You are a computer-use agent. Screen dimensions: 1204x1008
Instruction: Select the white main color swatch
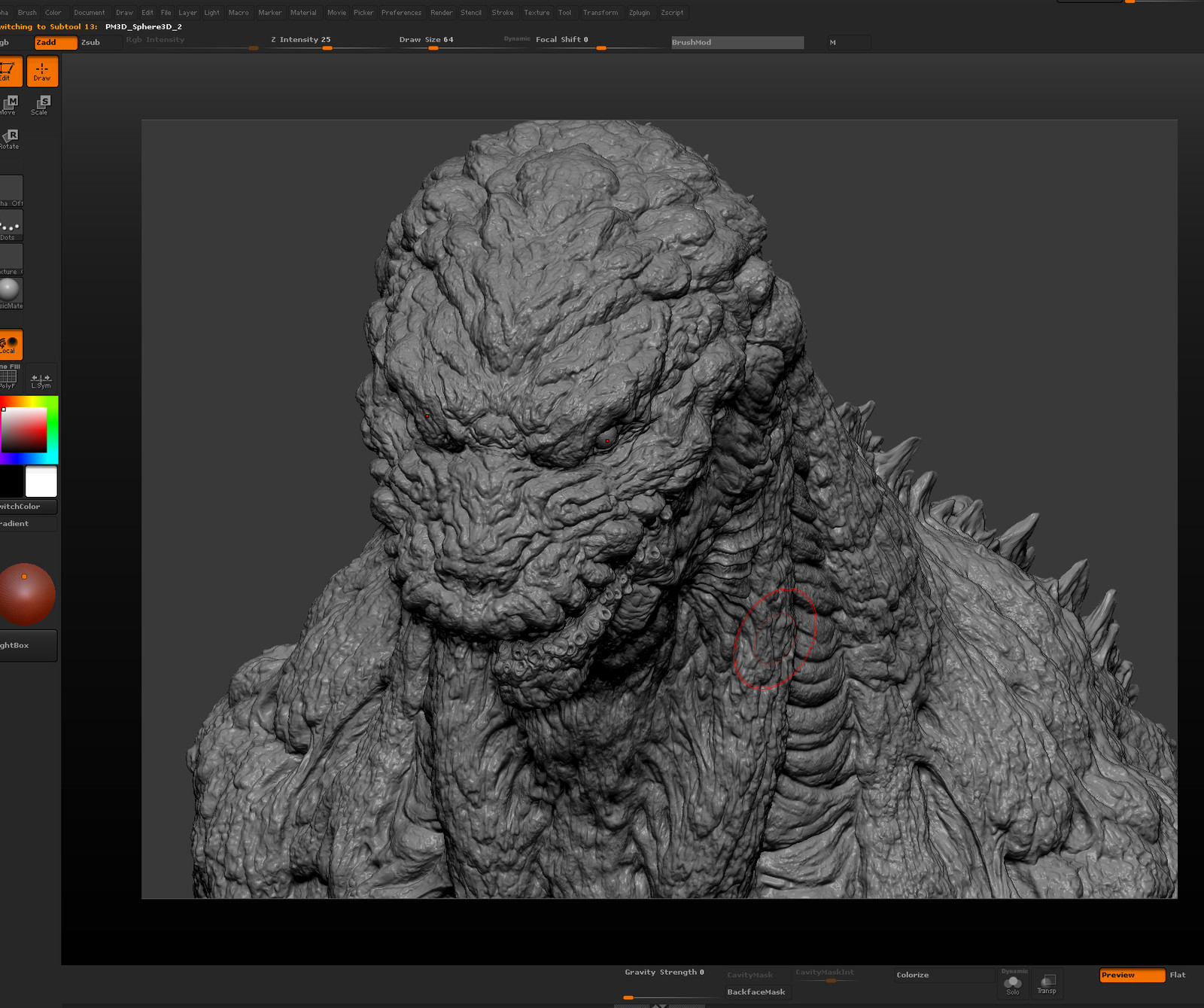41,482
